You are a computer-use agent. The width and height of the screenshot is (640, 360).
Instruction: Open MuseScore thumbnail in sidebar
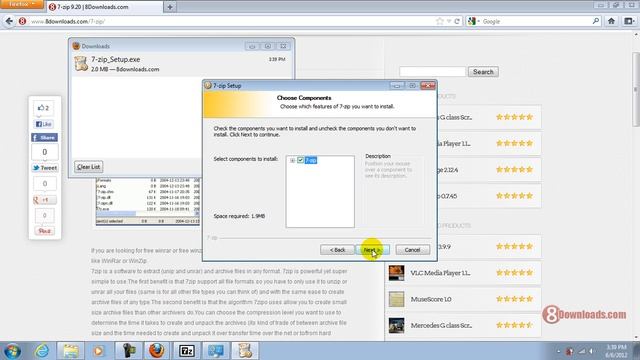396,299
